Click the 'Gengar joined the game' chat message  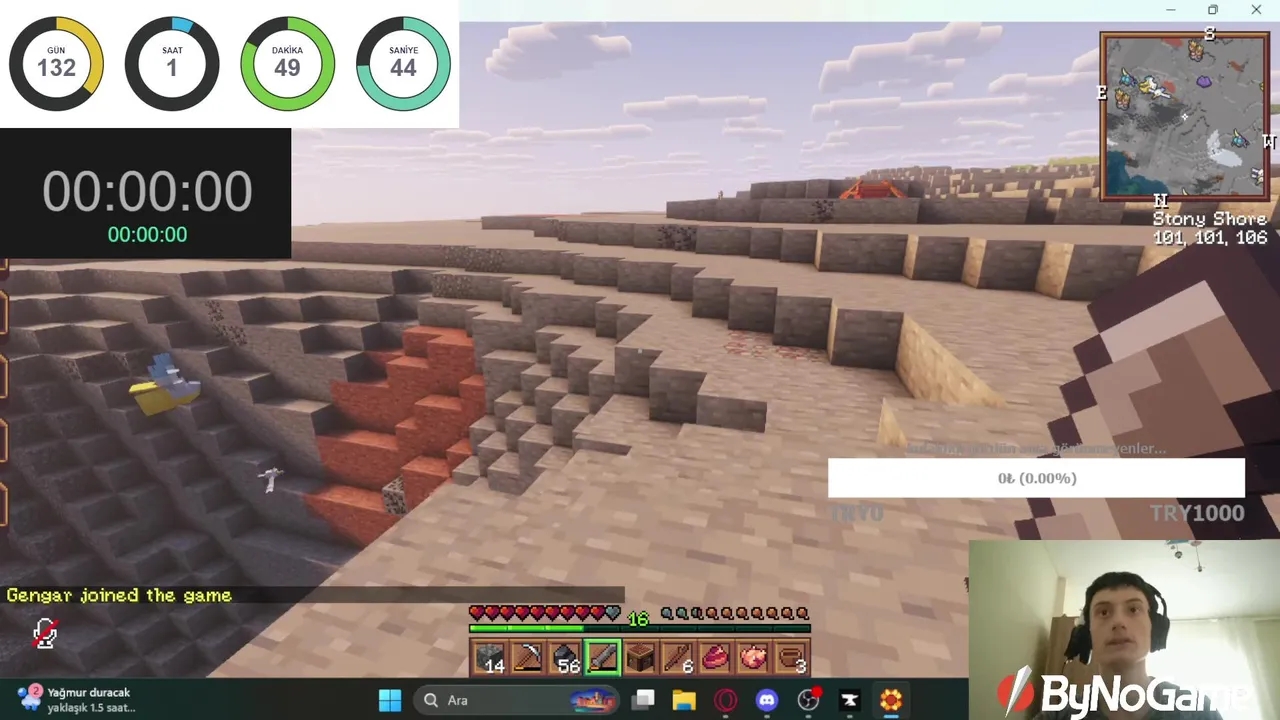(x=119, y=595)
